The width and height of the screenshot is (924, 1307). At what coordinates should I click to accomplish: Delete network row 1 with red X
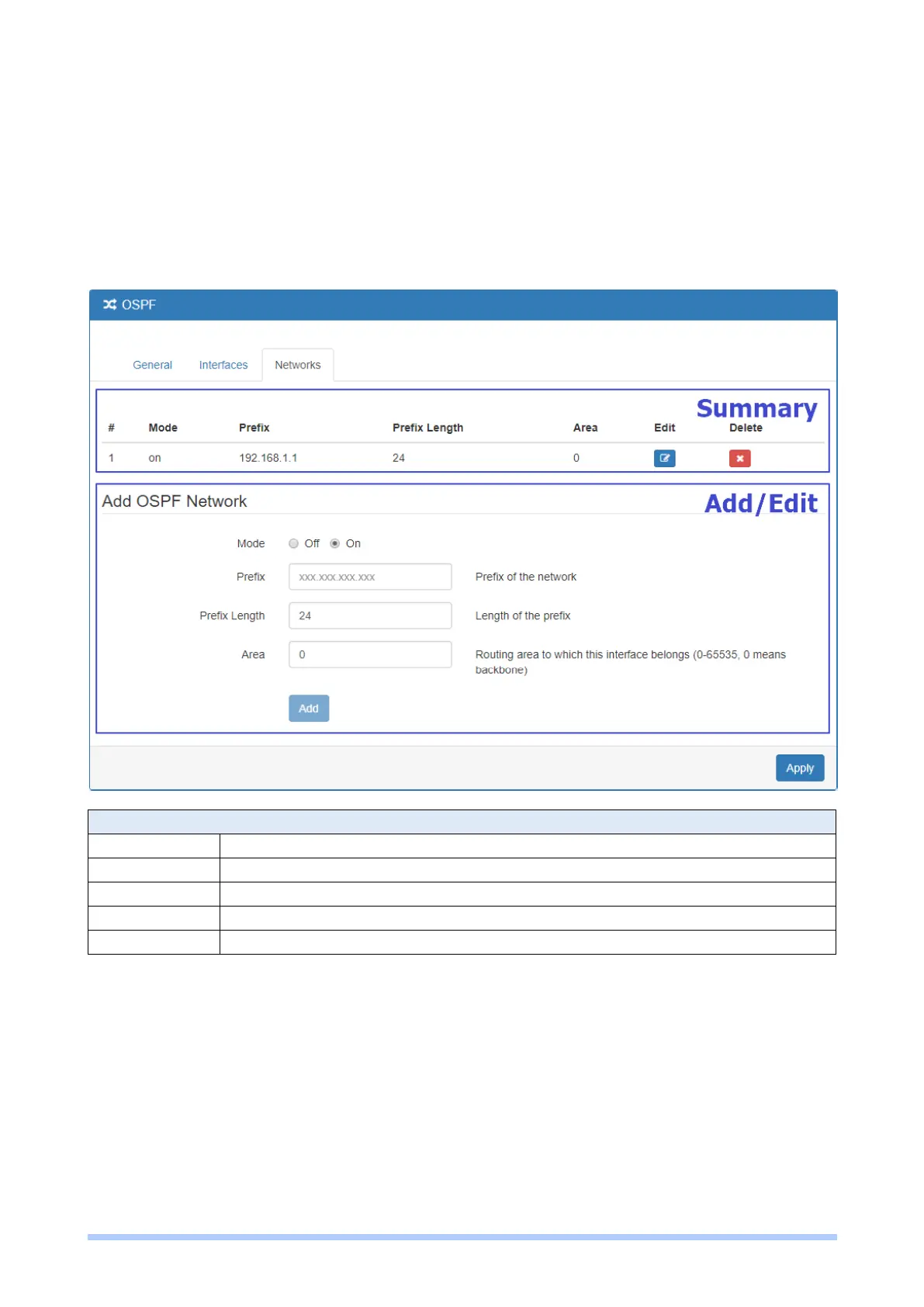(739, 458)
